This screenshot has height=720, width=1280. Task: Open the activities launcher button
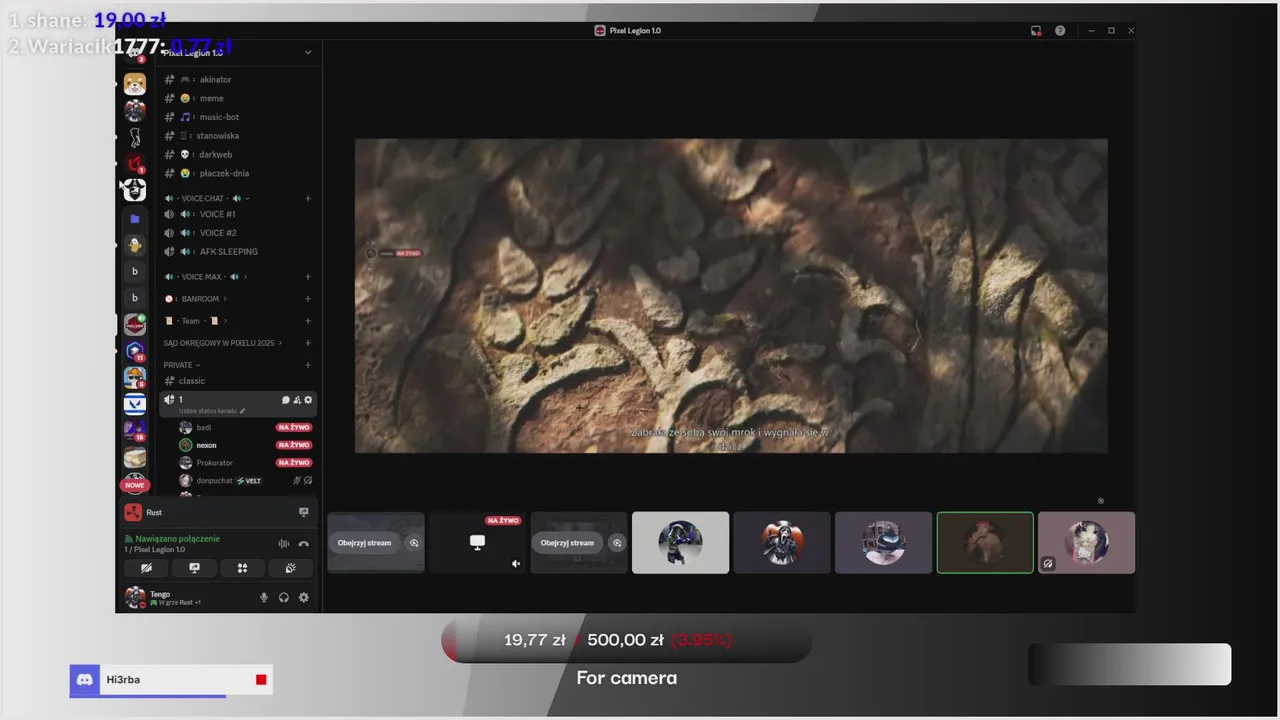click(242, 568)
